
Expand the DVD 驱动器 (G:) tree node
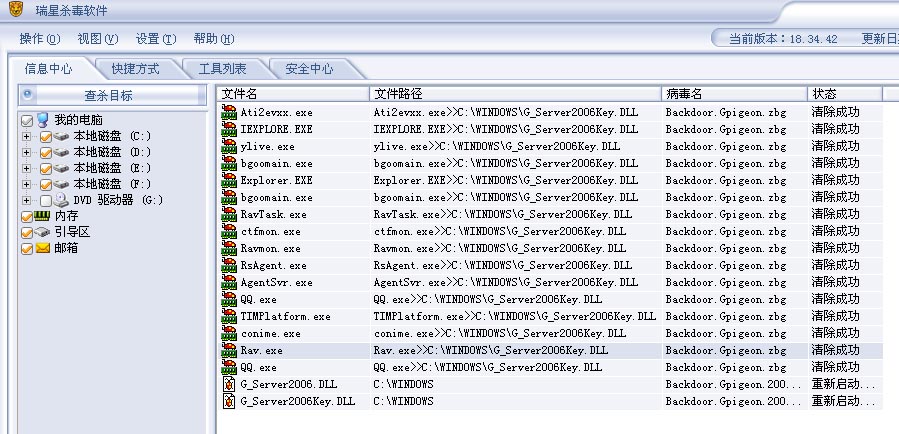click(x=26, y=201)
